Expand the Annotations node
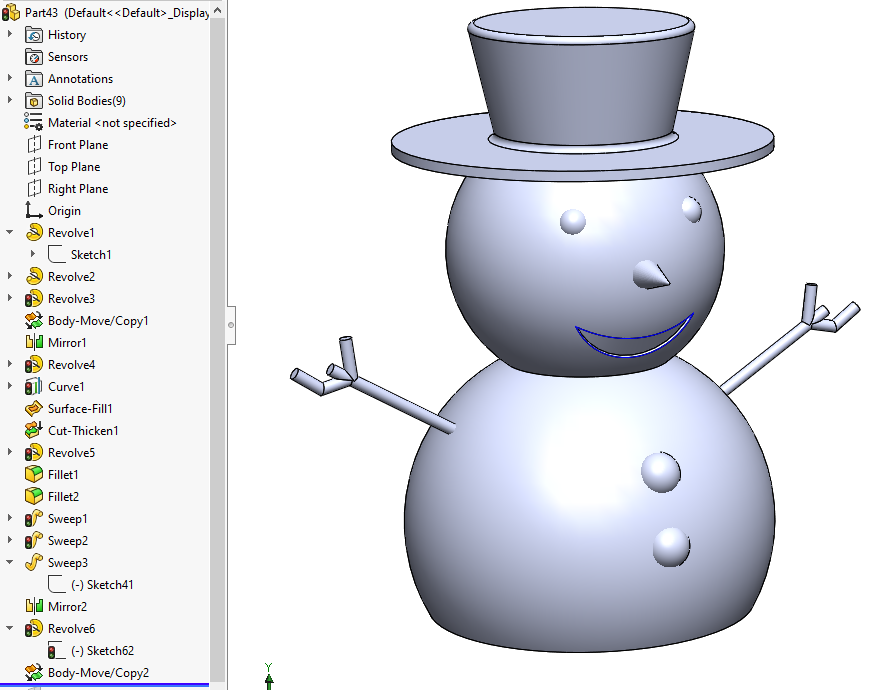This screenshot has height=690, width=895. coord(10,78)
